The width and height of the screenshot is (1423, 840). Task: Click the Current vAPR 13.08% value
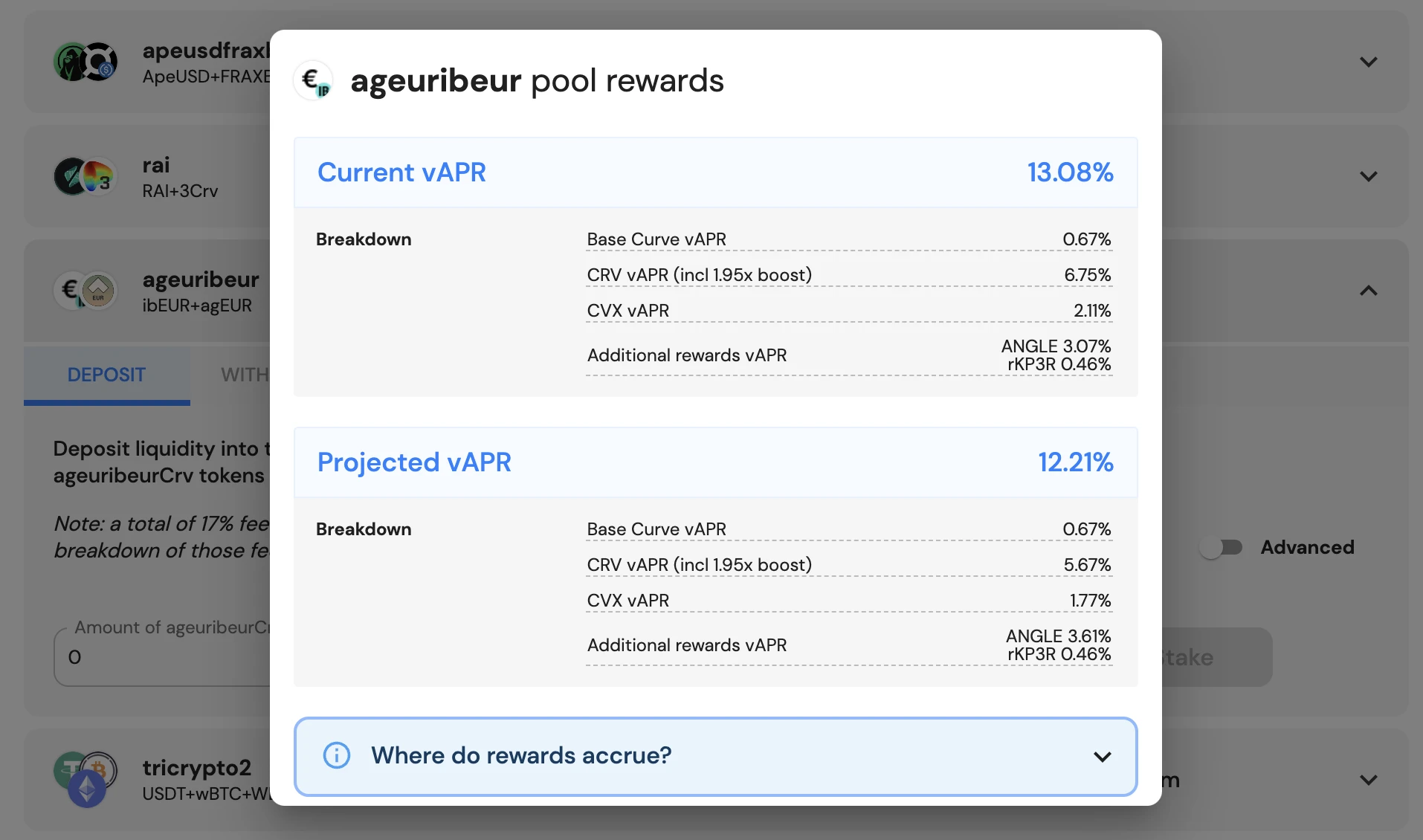point(1071,172)
